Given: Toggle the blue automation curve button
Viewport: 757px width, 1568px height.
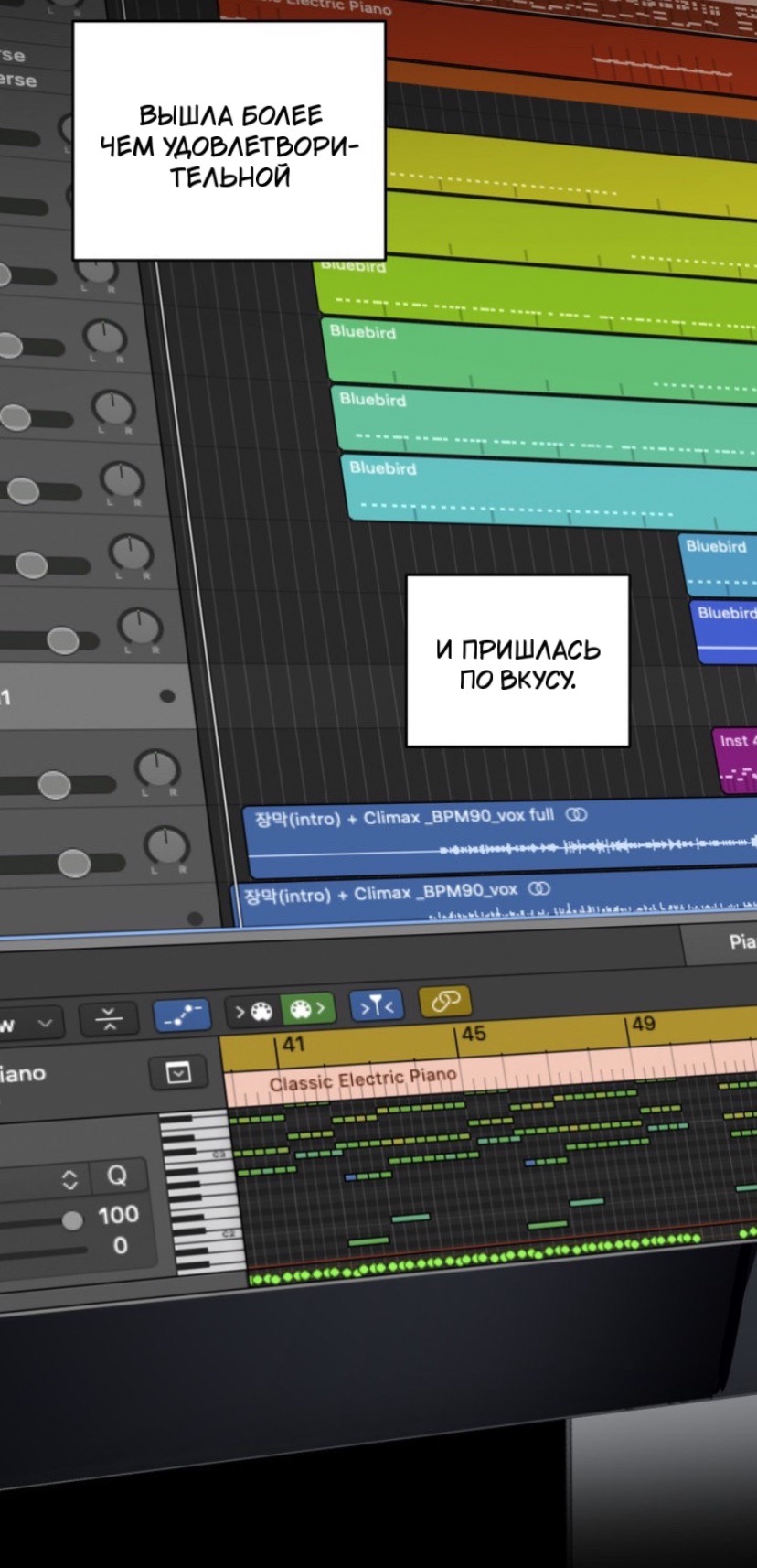Looking at the screenshot, I should click(x=182, y=1015).
